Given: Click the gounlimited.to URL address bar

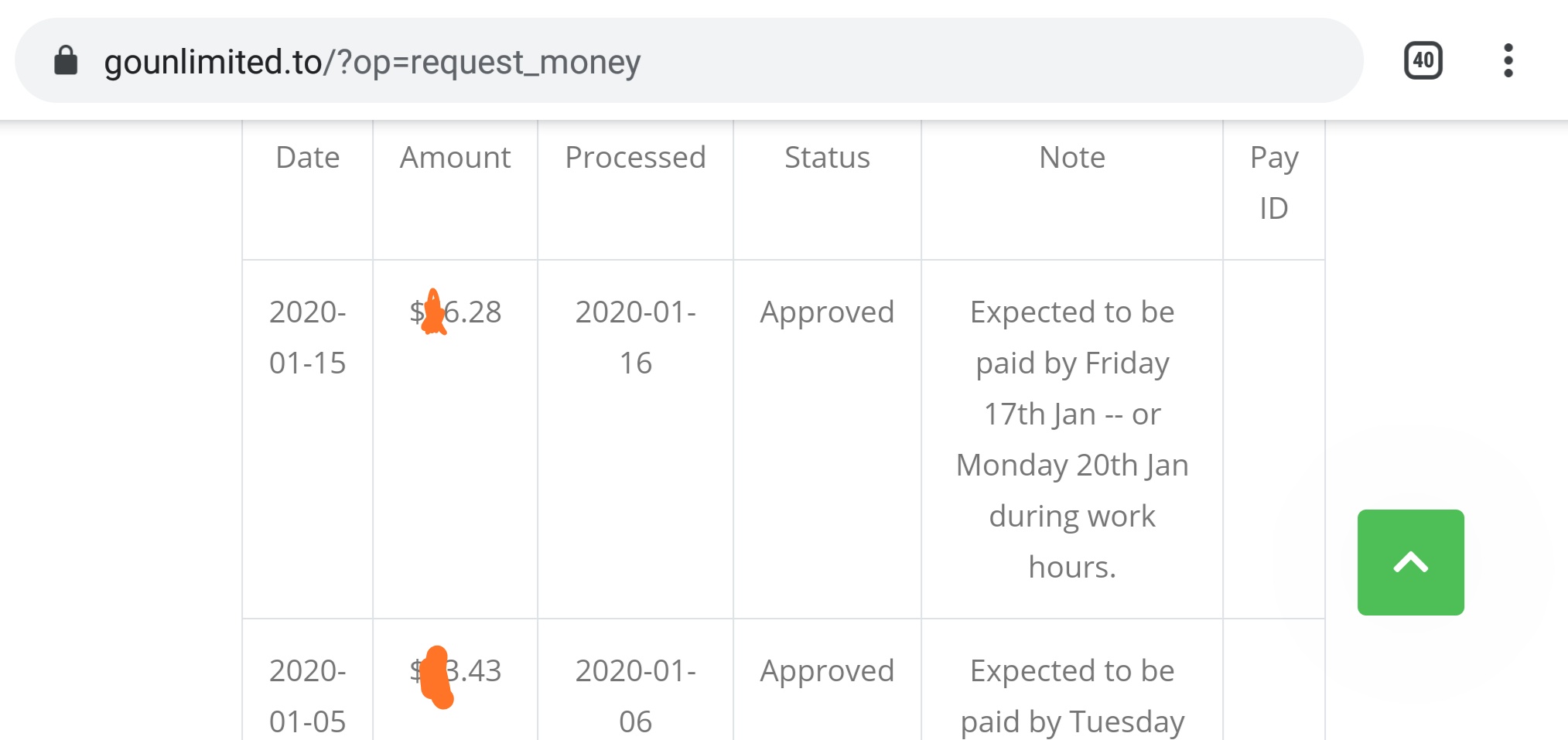Looking at the screenshot, I should coord(372,62).
